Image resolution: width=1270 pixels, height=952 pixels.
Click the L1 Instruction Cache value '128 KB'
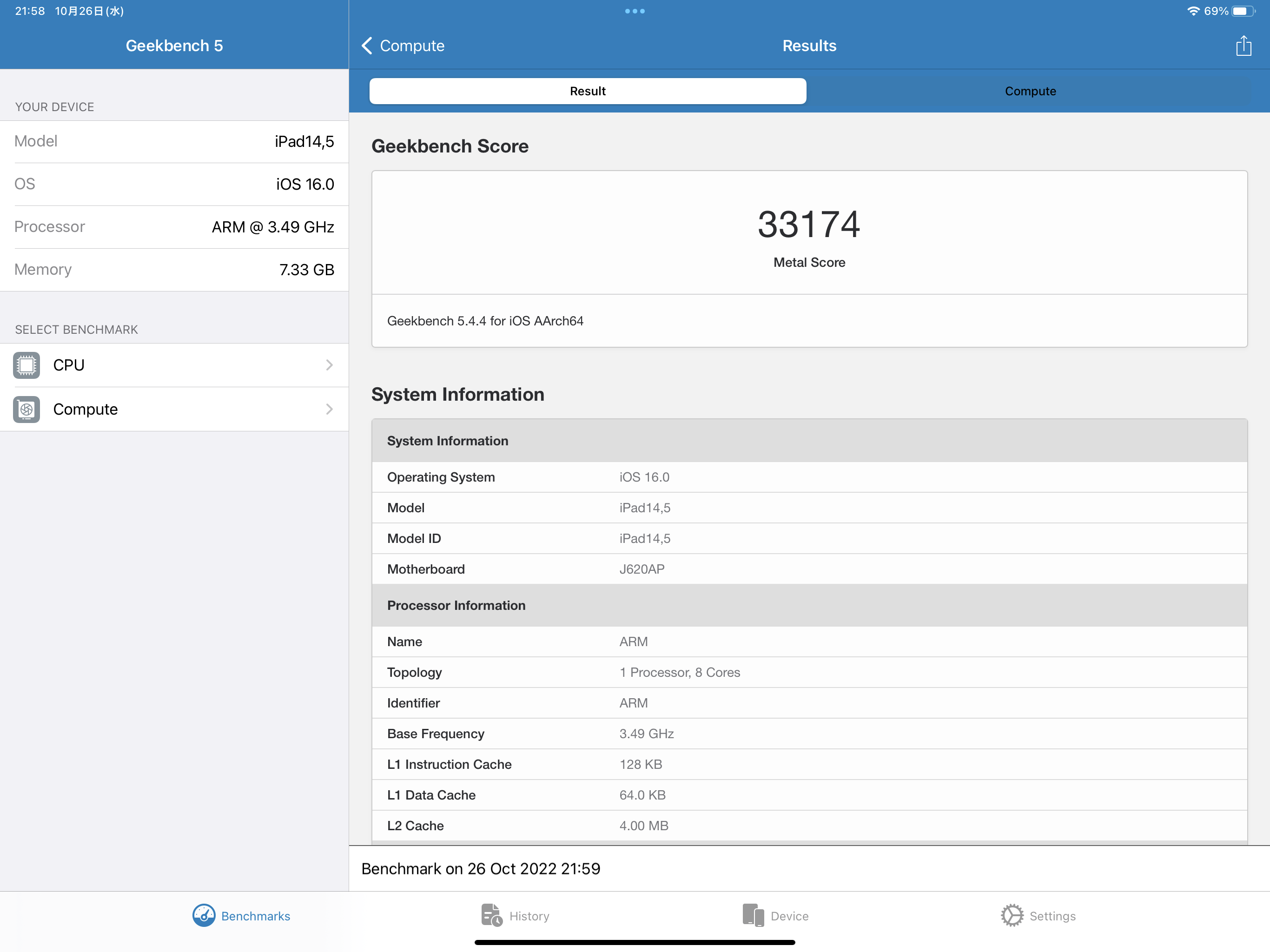[x=641, y=764]
